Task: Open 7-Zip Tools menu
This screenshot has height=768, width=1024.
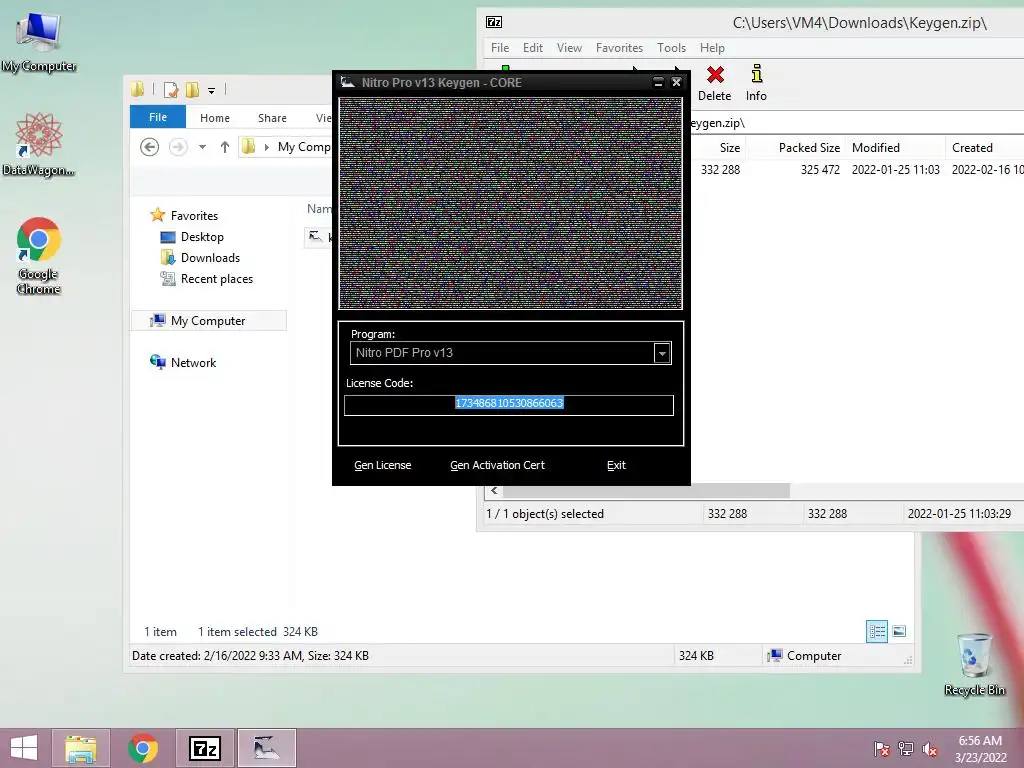Action: 671,48
